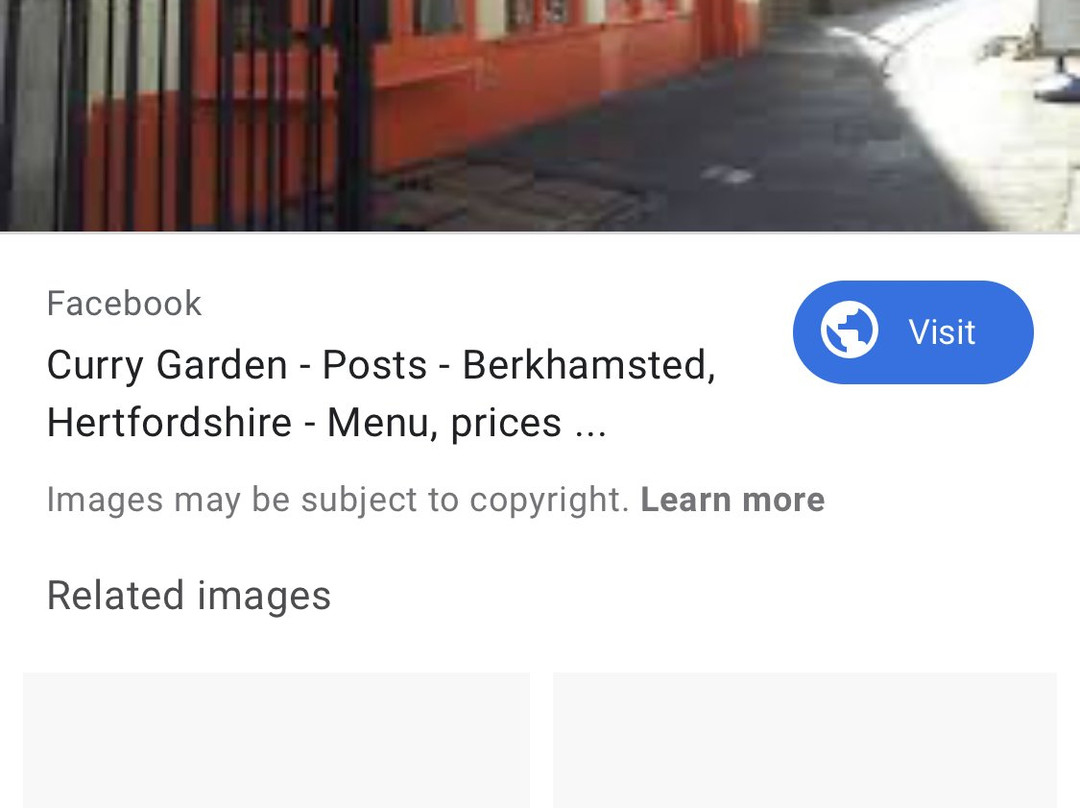Click the blue Visit button
Image resolution: width=1080 pixels, height=808 pixels.
click(x=913, y=332)
